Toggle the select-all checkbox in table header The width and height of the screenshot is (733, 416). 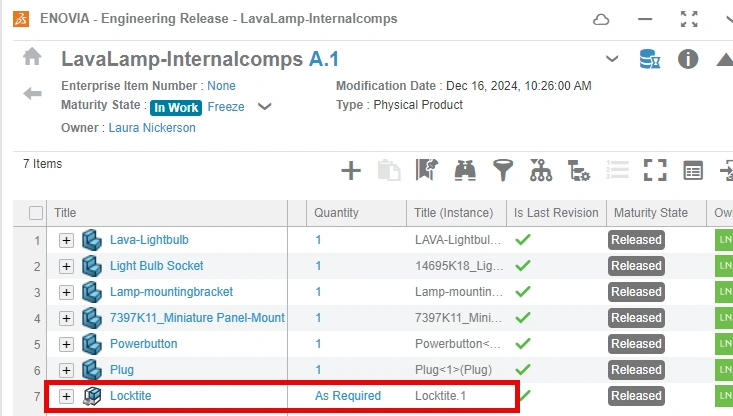(x=36, y=213)
